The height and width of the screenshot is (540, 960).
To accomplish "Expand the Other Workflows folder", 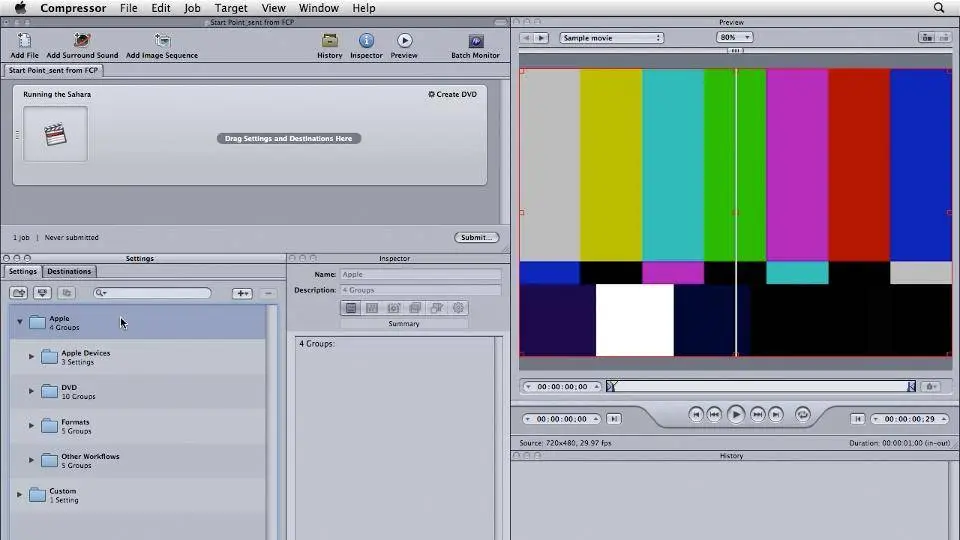I will coord(31,460).
